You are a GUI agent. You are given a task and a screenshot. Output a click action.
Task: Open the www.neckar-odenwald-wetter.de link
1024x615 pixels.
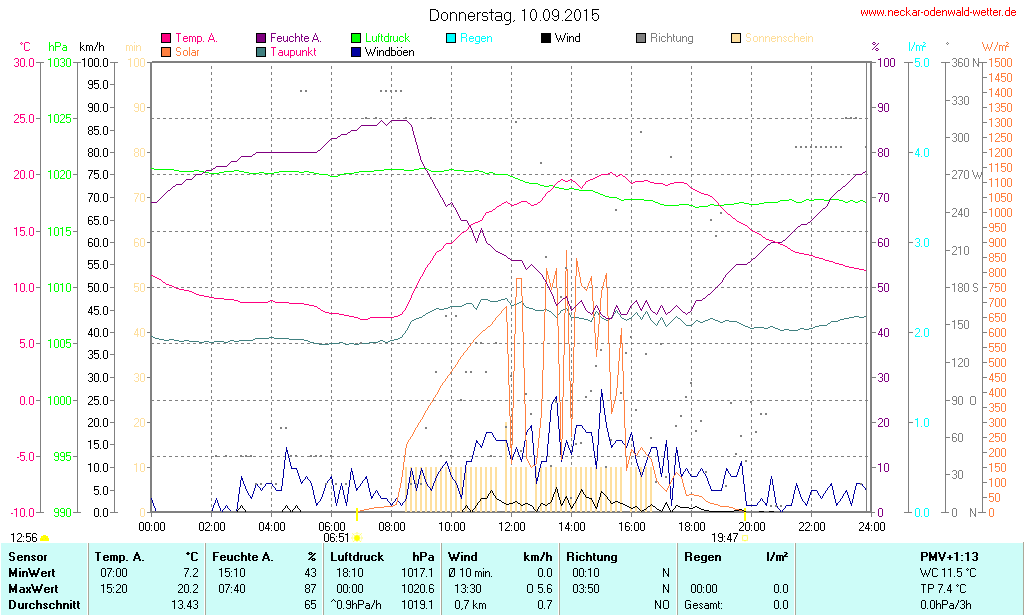(x=939, y=13)
